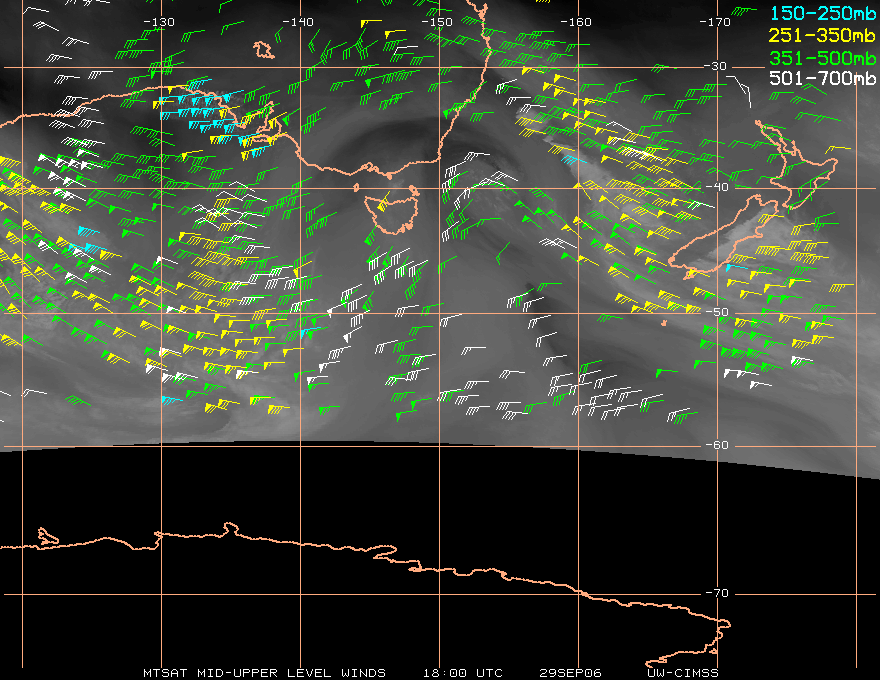Click the -60 latitude label

pos(717,445)
